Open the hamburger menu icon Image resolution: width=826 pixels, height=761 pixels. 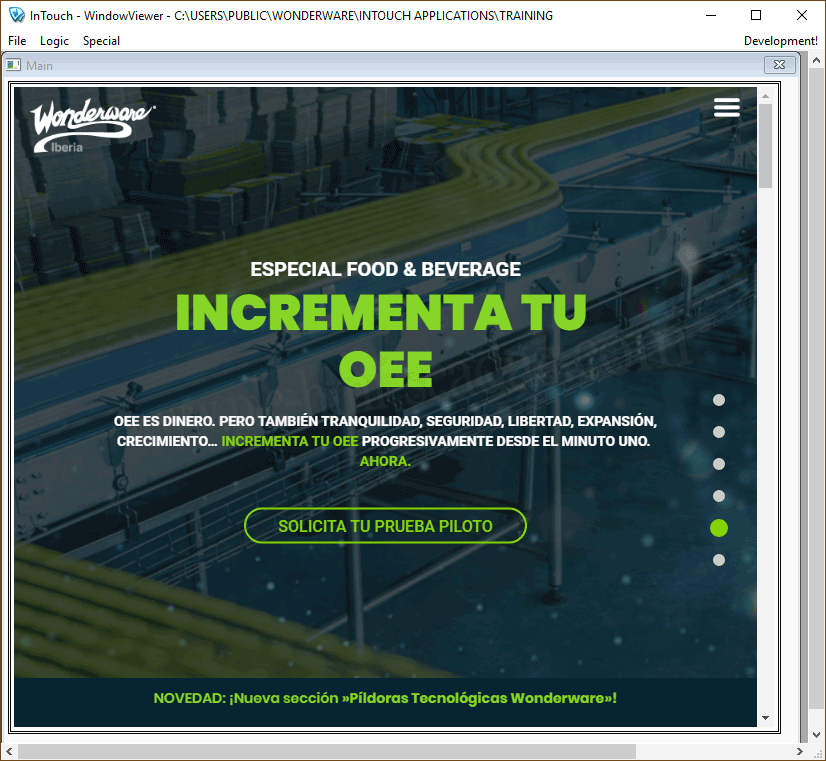pyautogui.click(x=727, y=108)
